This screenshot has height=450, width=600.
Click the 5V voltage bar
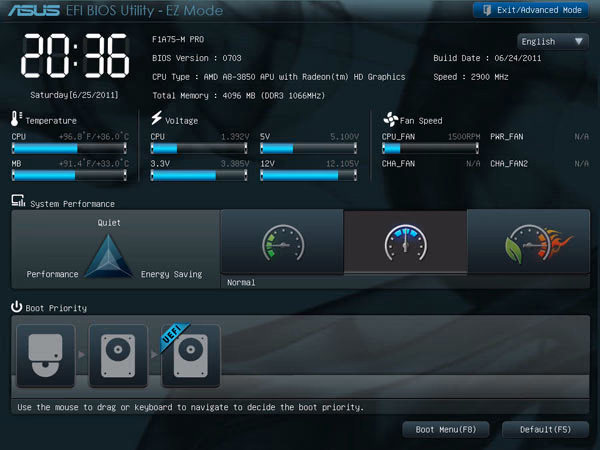(309, 148)
